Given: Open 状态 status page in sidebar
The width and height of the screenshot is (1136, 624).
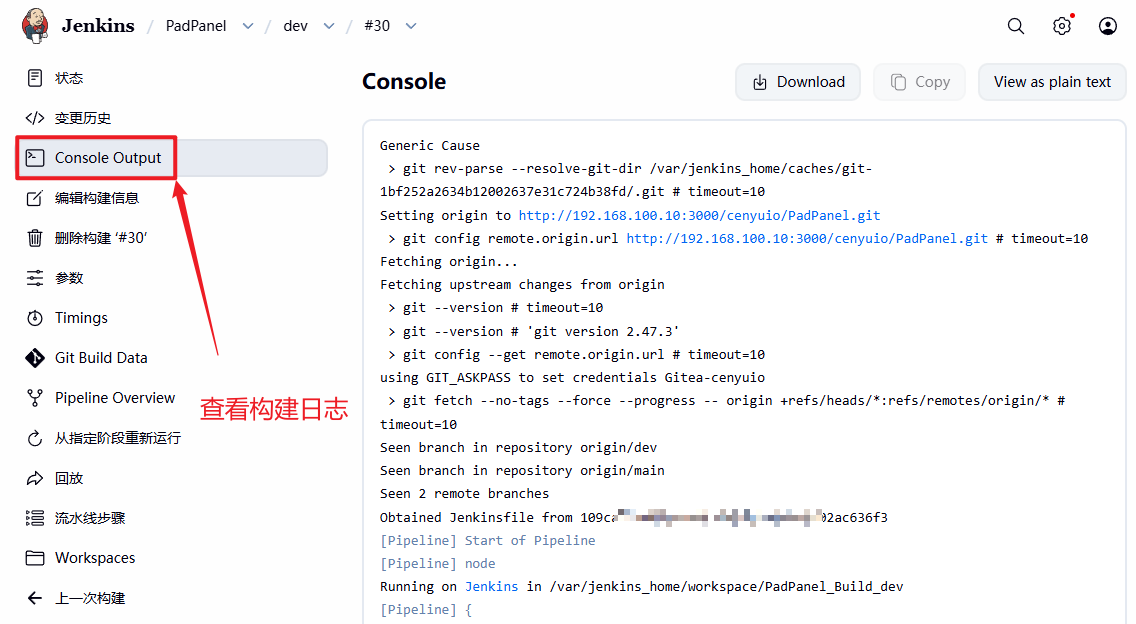Looking at the screenshot, I should [x=69, y=78].
